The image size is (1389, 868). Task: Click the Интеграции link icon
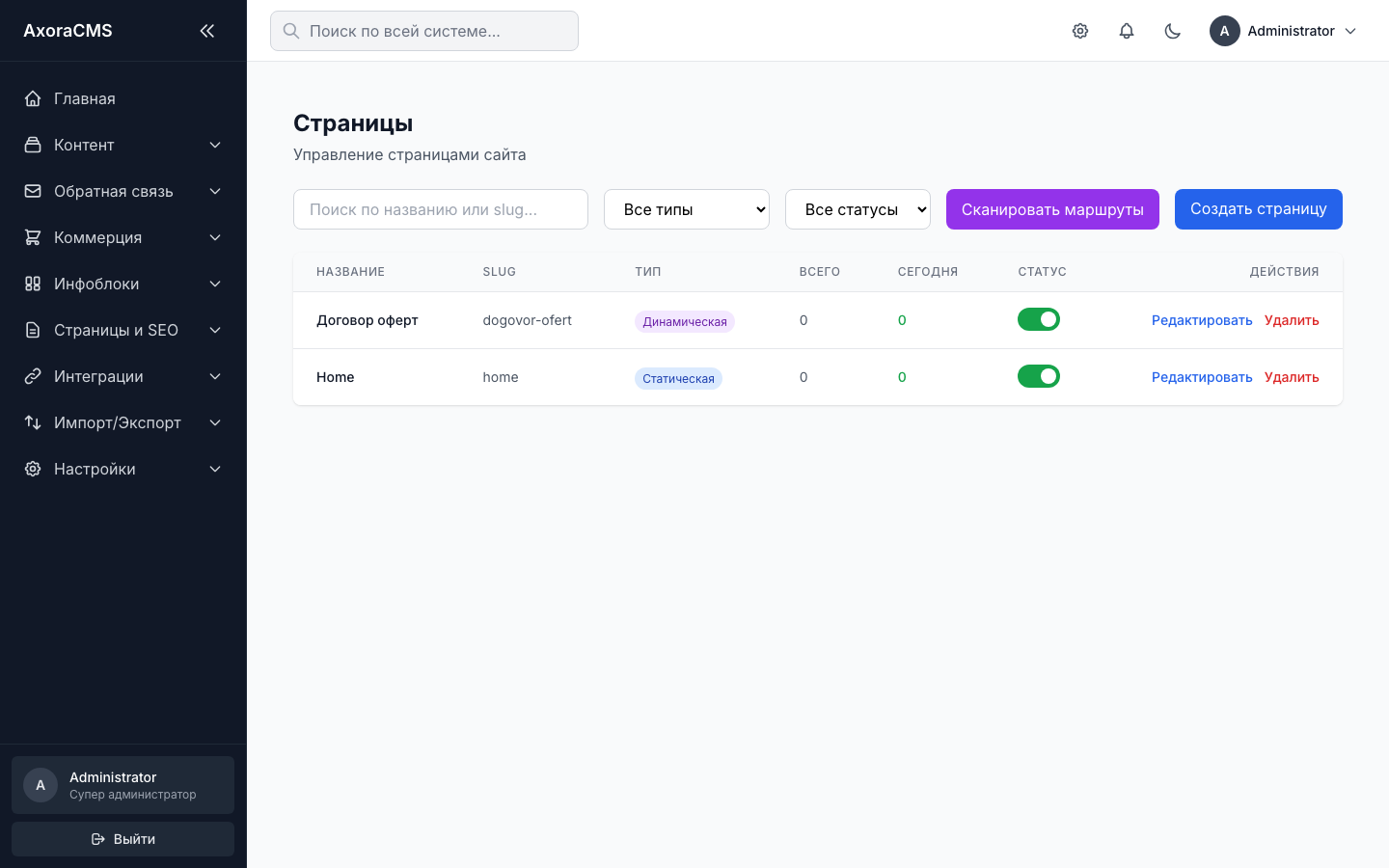point(33,376)
